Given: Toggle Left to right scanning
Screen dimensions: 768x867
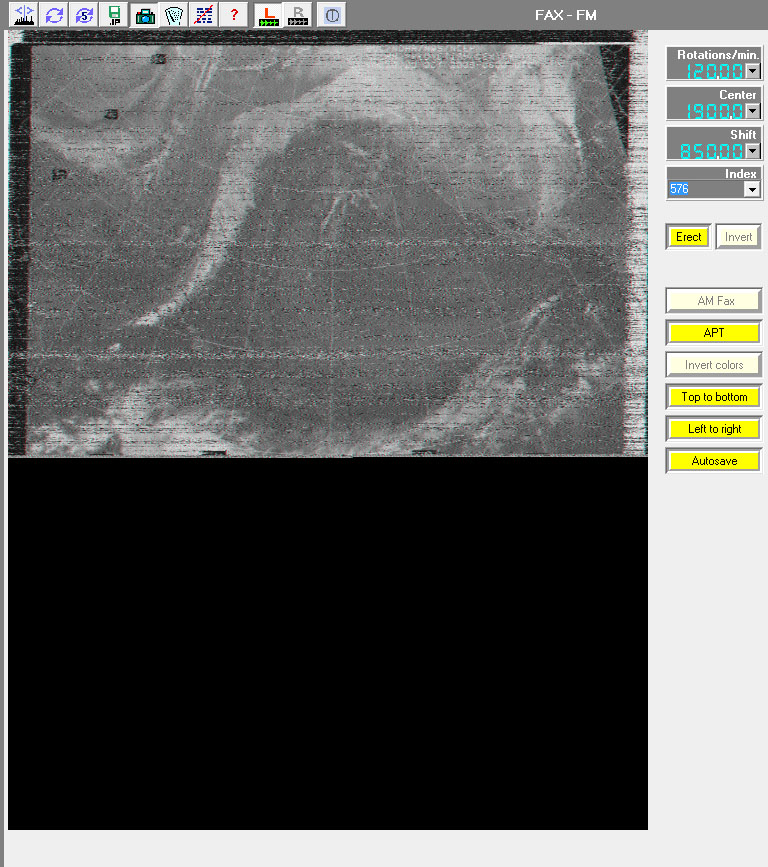Looking at the screenshot, I should (x=714, y=429).
